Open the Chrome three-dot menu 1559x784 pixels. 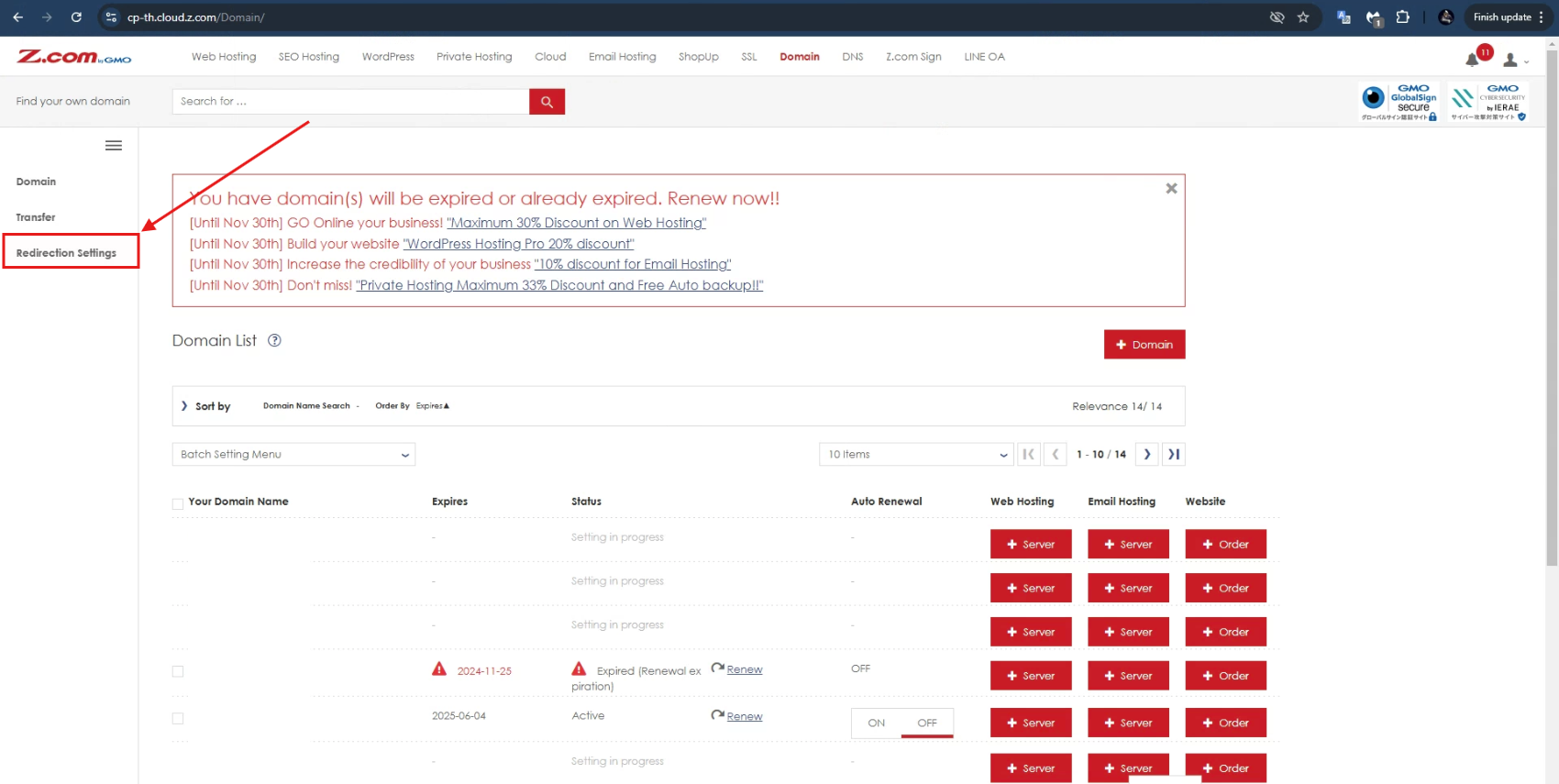click(x=1542, y=17)
